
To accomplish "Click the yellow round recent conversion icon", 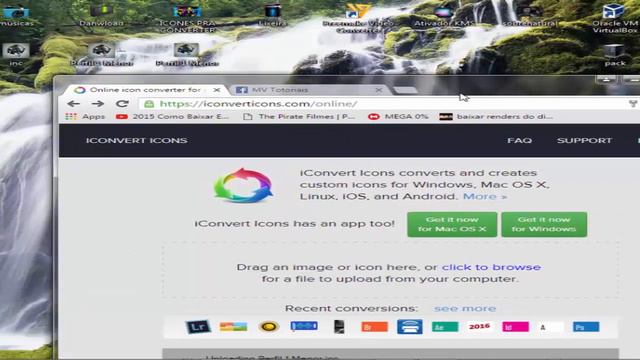I will point(269,327).
